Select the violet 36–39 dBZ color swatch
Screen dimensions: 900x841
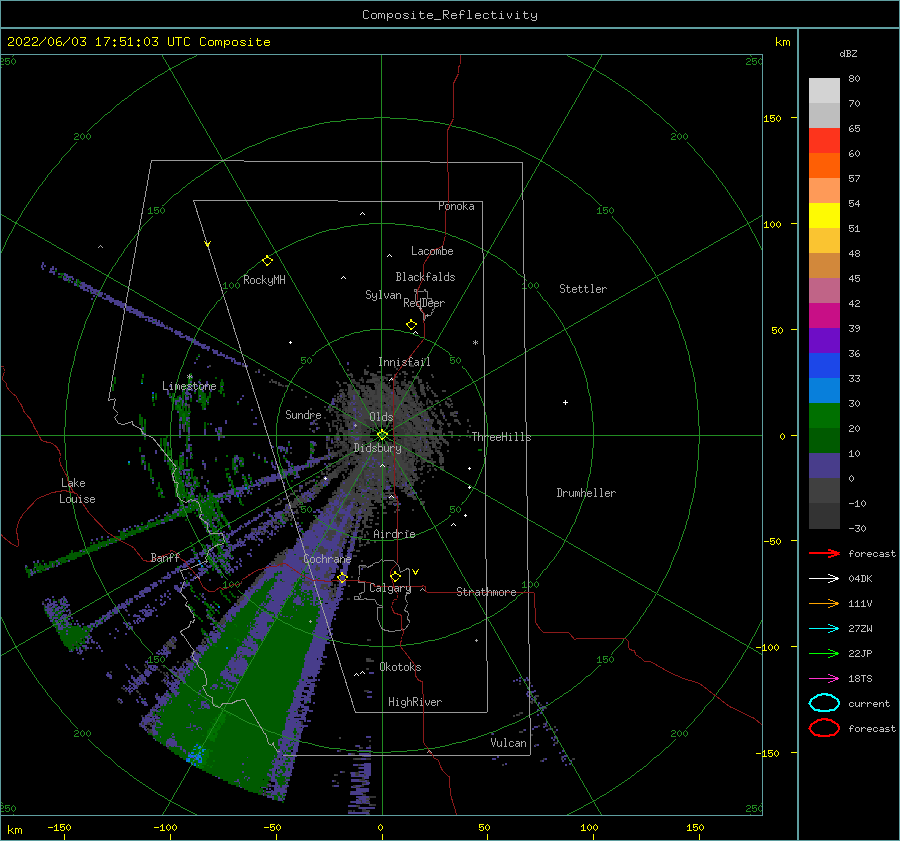(x=824, y=341)
